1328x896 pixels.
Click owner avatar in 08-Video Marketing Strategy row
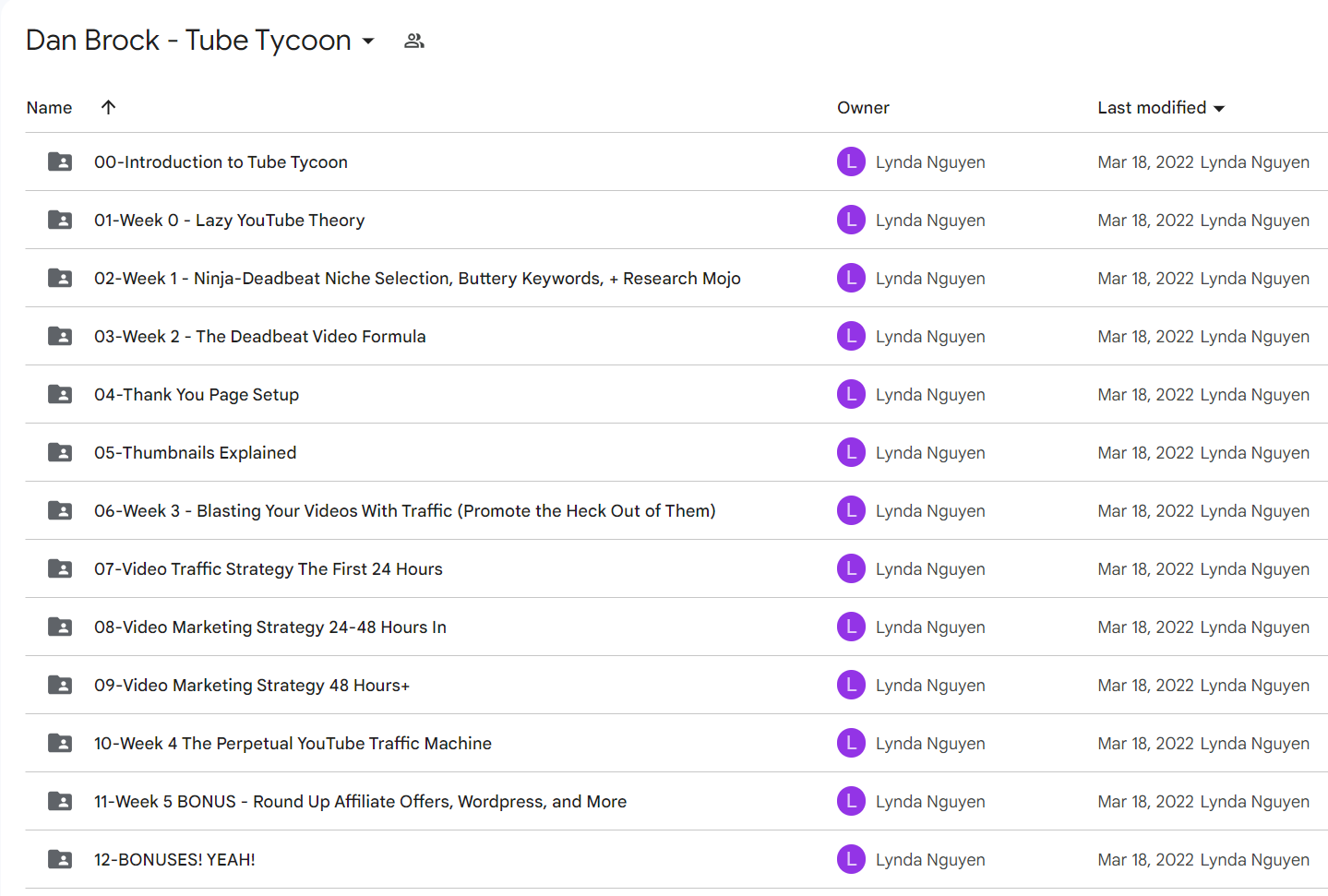coord(851,627)
